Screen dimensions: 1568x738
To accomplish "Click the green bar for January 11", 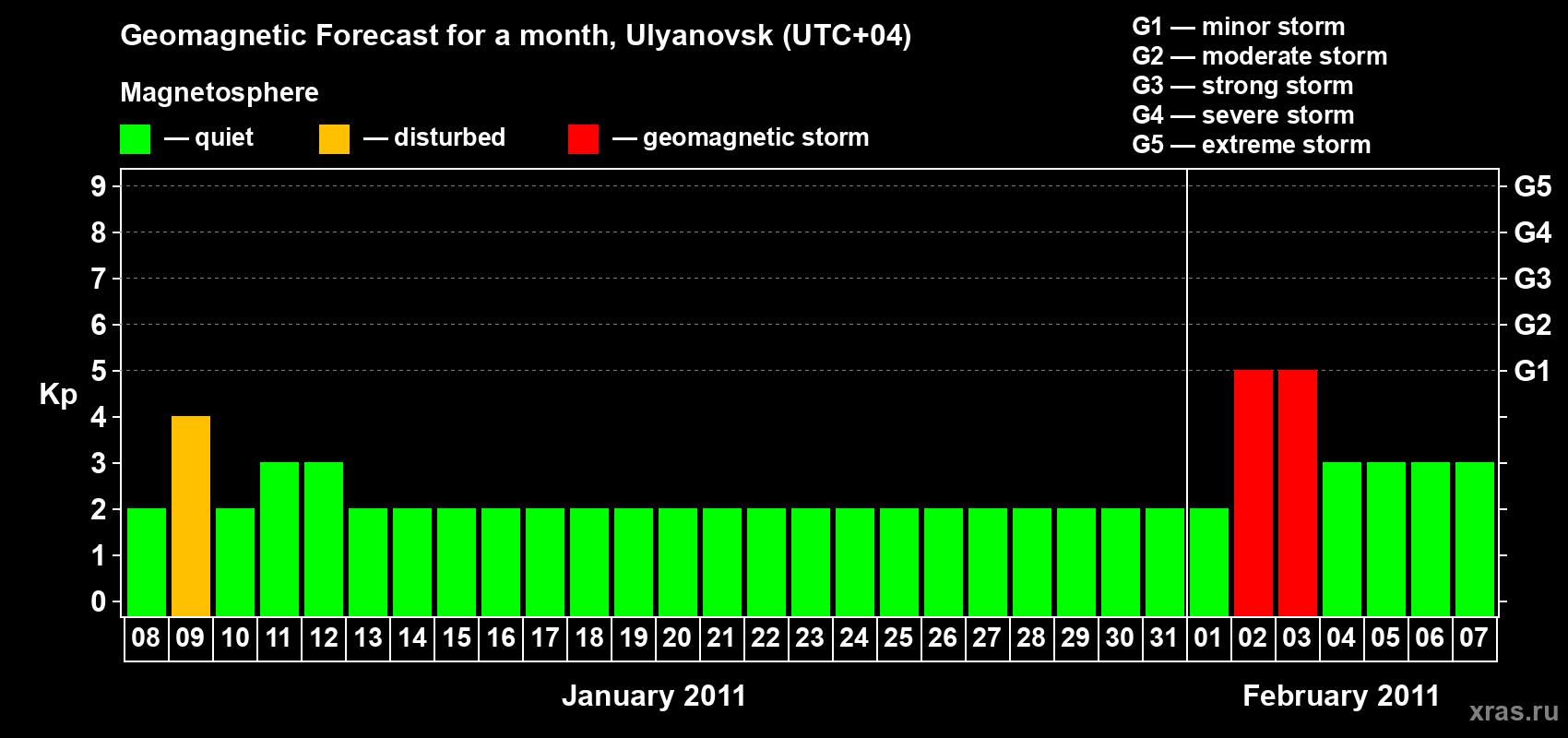I will (279, 539).
